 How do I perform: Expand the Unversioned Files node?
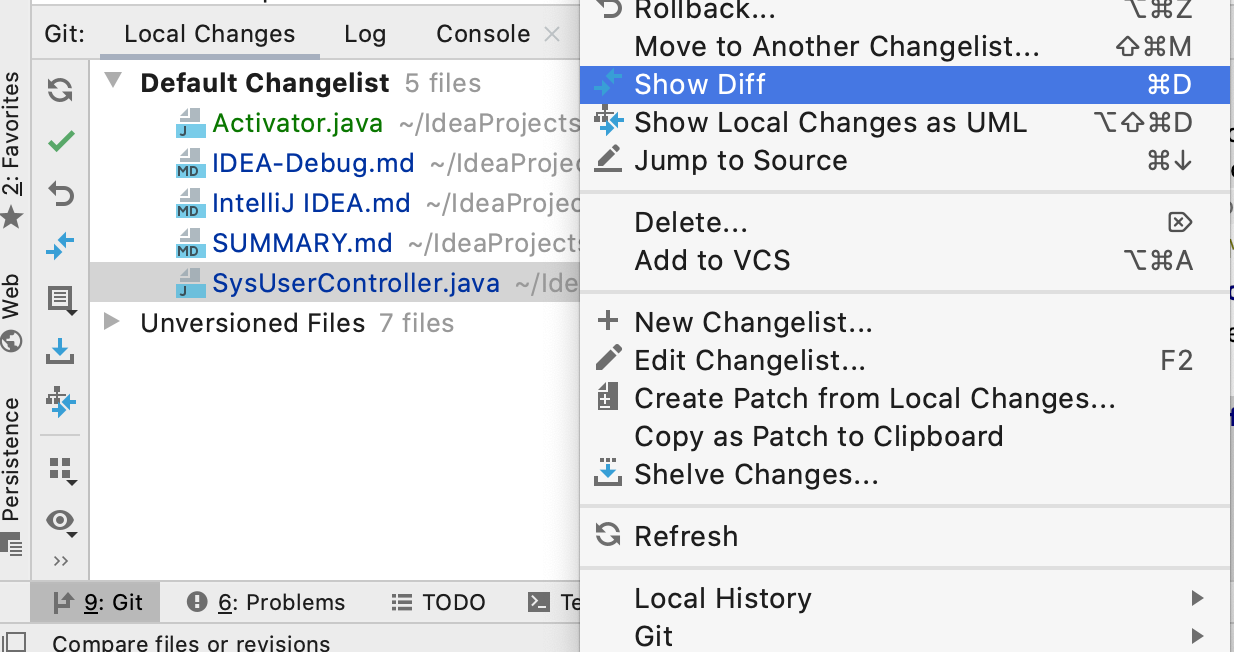[x=113, y=322]
